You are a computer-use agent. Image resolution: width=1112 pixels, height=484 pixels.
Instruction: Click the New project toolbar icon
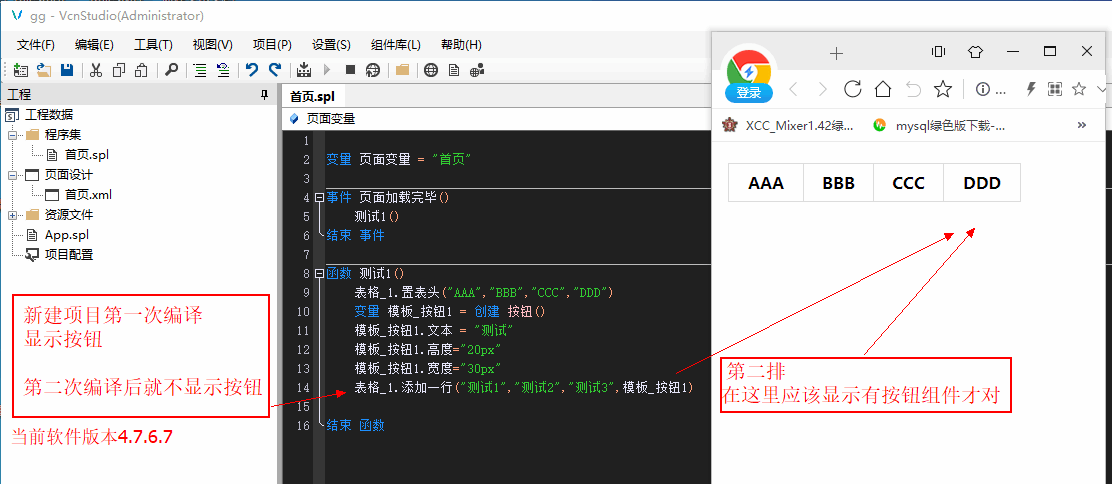pos(21,70)
